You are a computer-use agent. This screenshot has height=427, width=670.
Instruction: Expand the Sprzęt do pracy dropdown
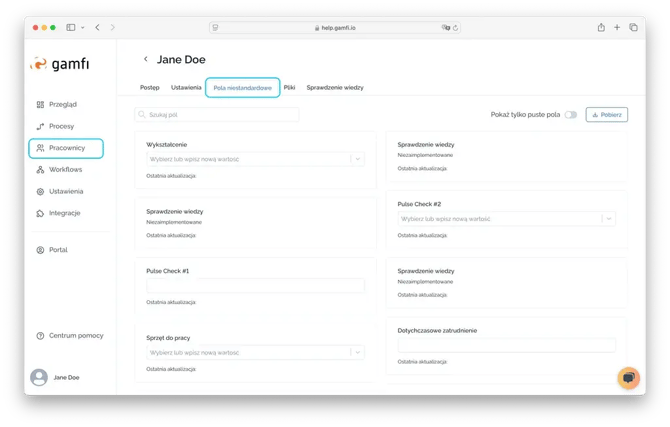point(357,353)
